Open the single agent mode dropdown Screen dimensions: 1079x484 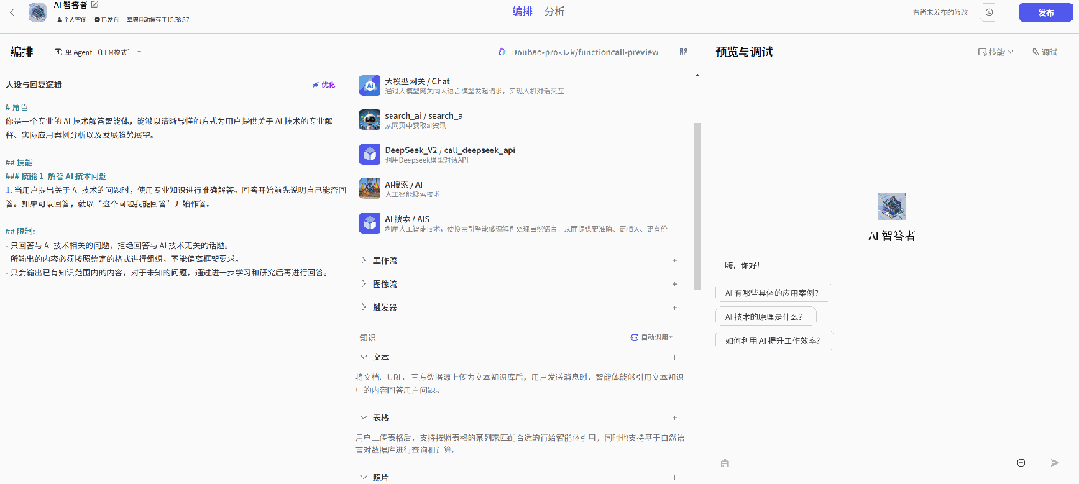pyautogui.click(x=98, y=52)
